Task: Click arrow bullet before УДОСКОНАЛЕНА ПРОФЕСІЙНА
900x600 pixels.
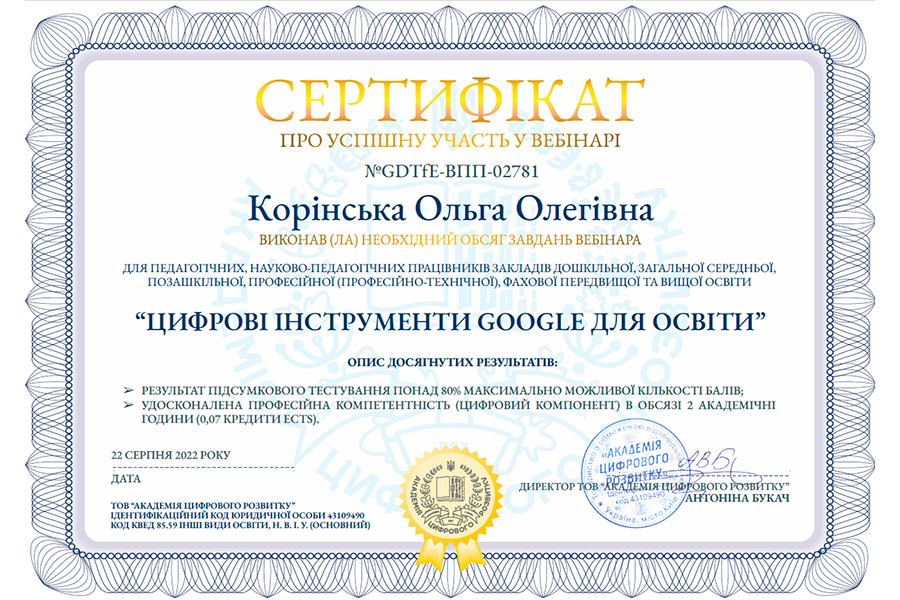Action: click(128, 405)
